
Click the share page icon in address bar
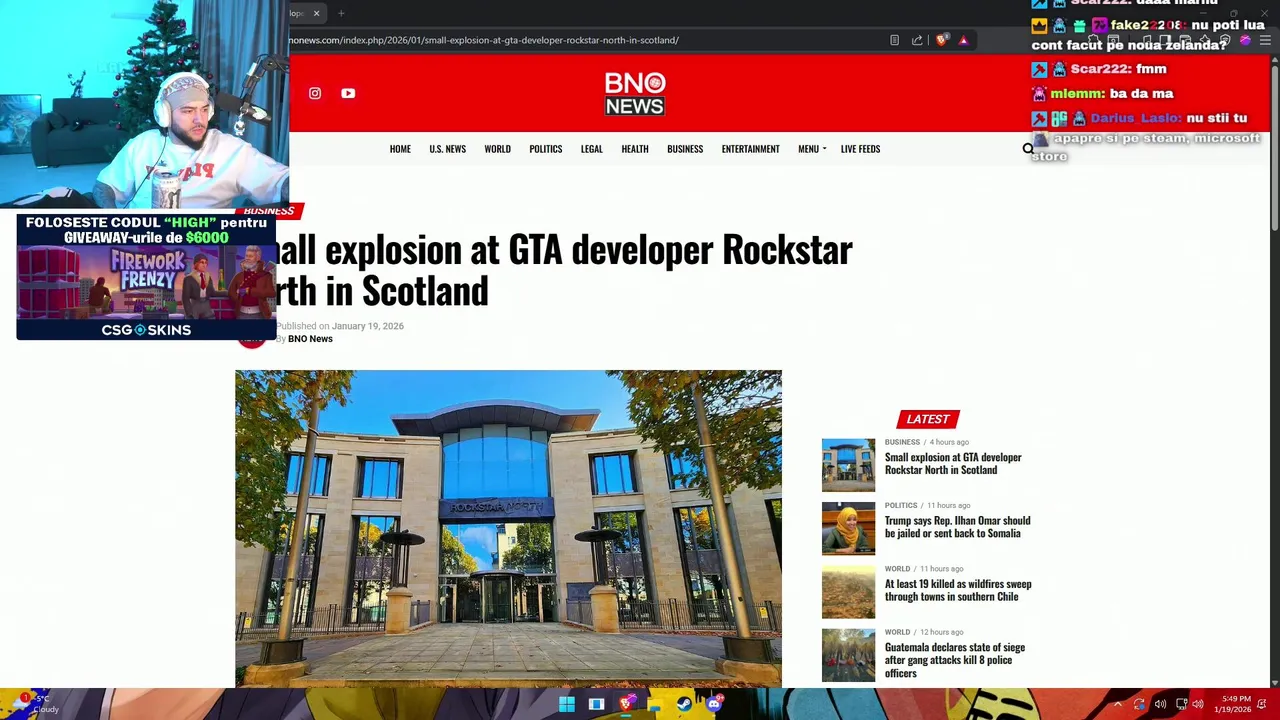[917, 40]
